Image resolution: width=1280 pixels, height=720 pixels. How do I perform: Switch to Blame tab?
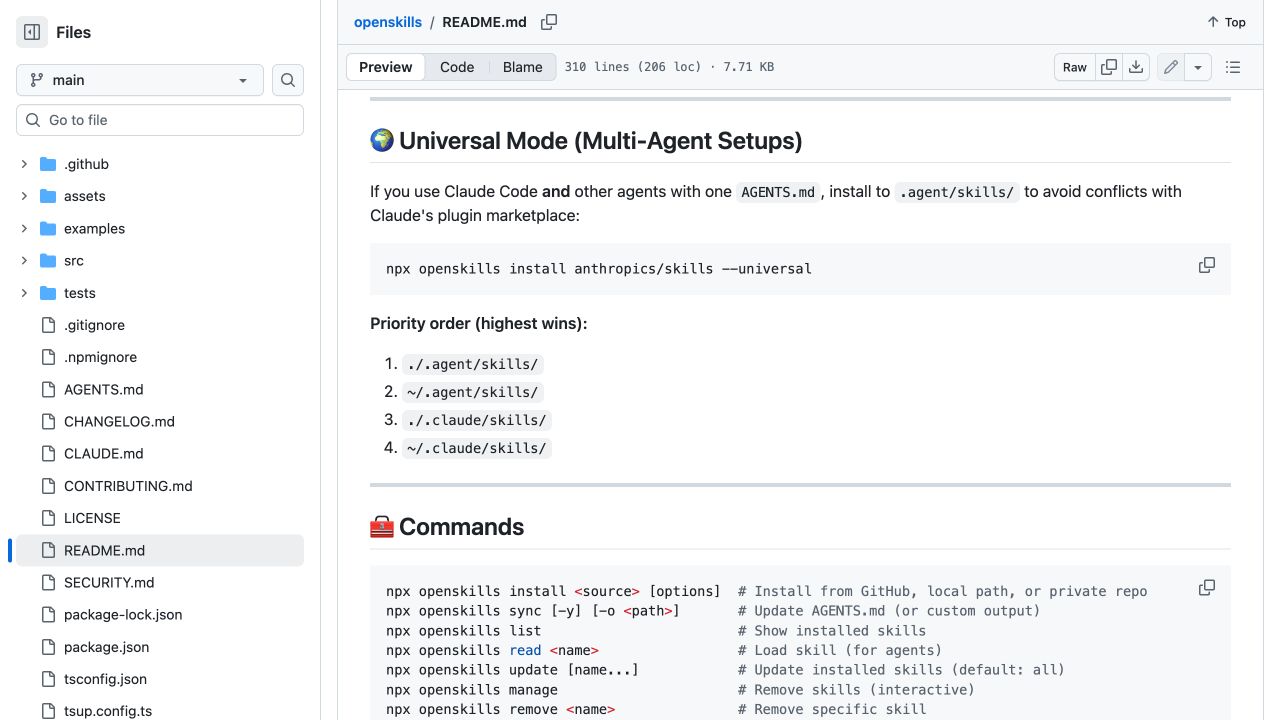[523, 67]
